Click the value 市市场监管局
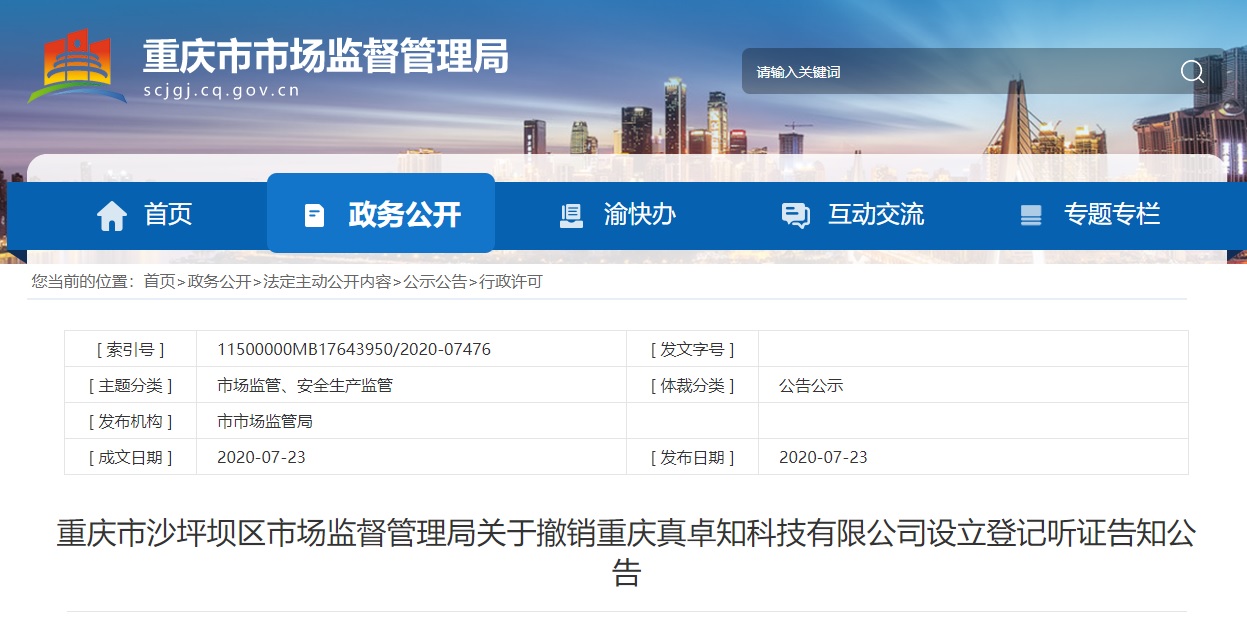The width and height of the screenshot is (1247, 619). (265, 421)
